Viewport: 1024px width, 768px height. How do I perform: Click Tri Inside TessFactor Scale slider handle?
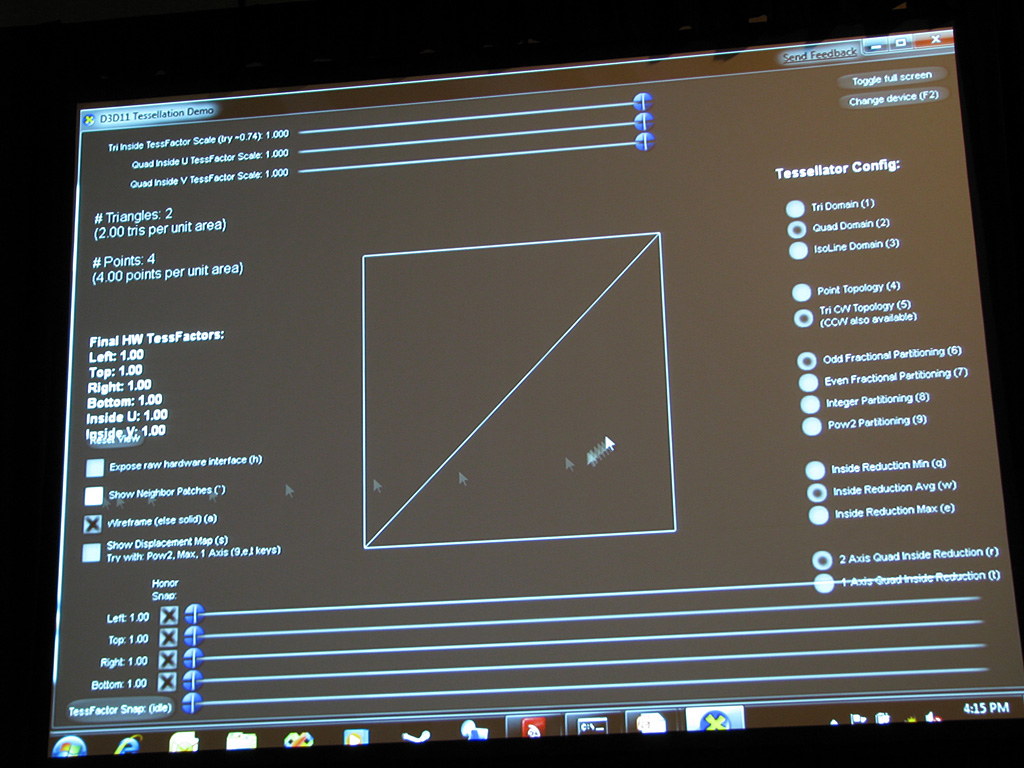[643, 102]
